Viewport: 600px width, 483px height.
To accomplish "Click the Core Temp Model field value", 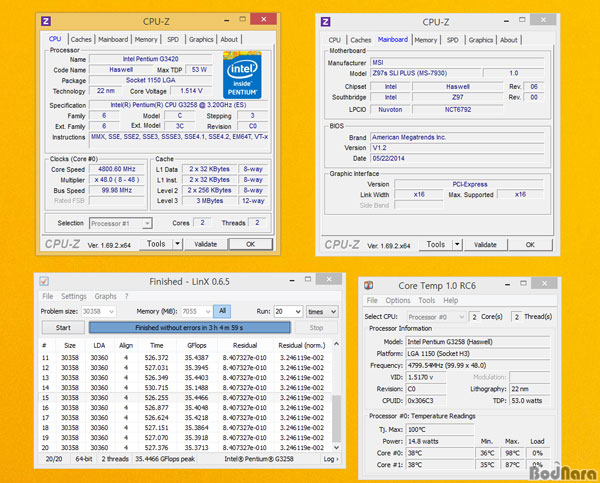I will click(x=478, y=342).
